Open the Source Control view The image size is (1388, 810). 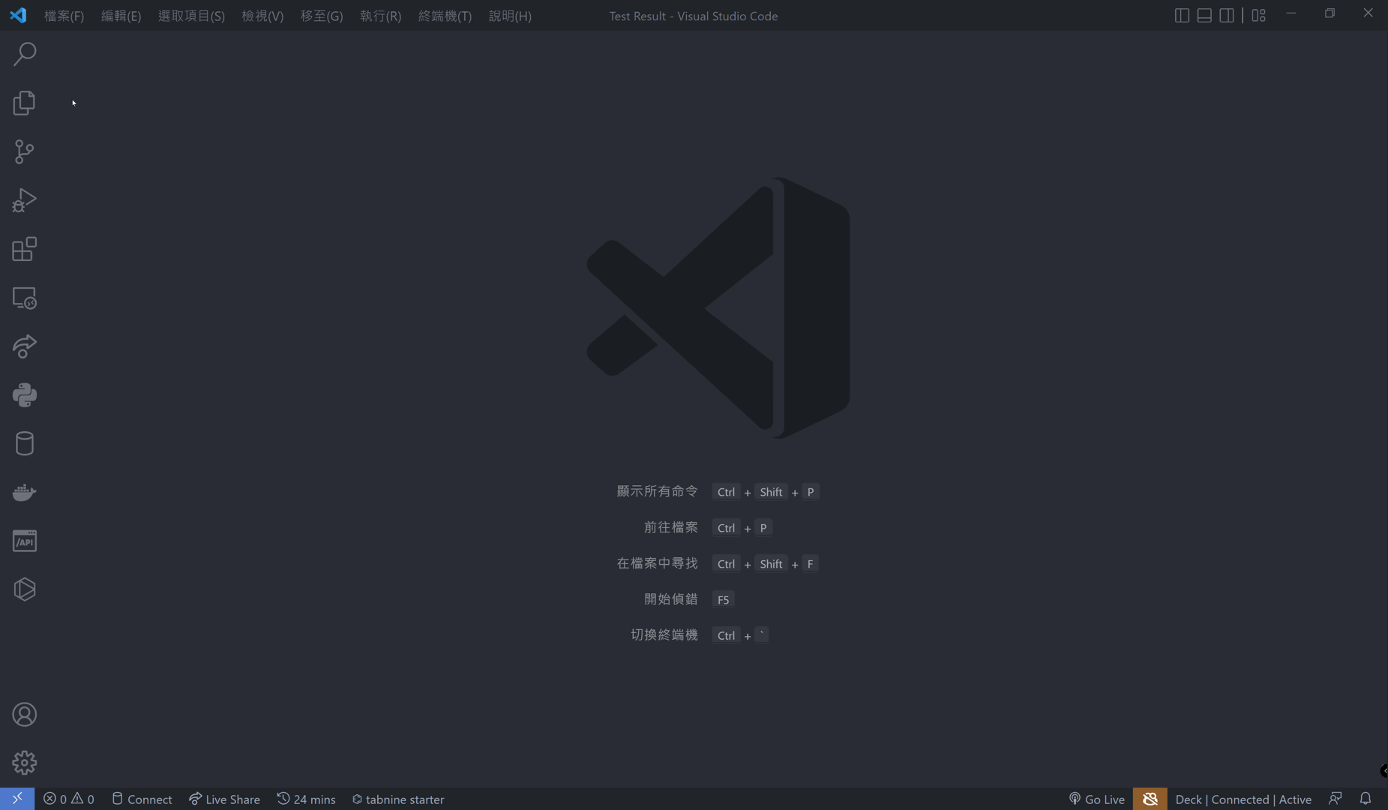(x=24, y=151)
